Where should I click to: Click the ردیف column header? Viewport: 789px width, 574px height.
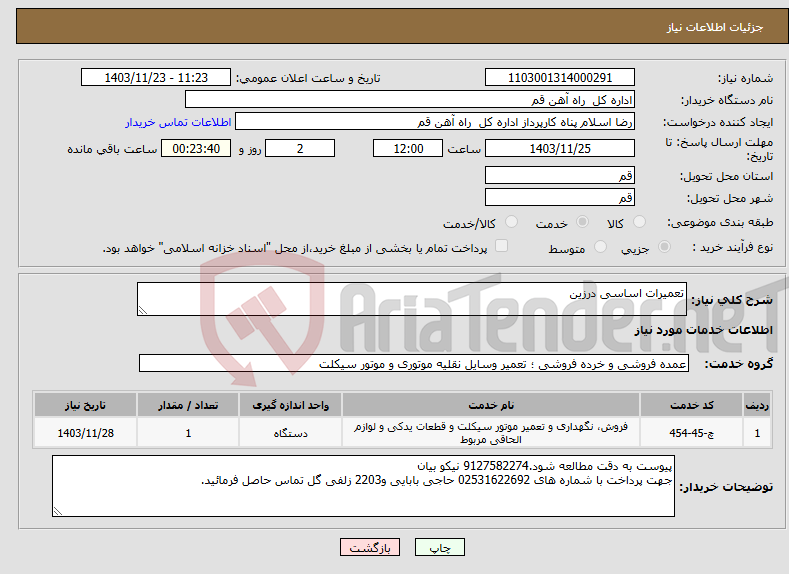757,405
